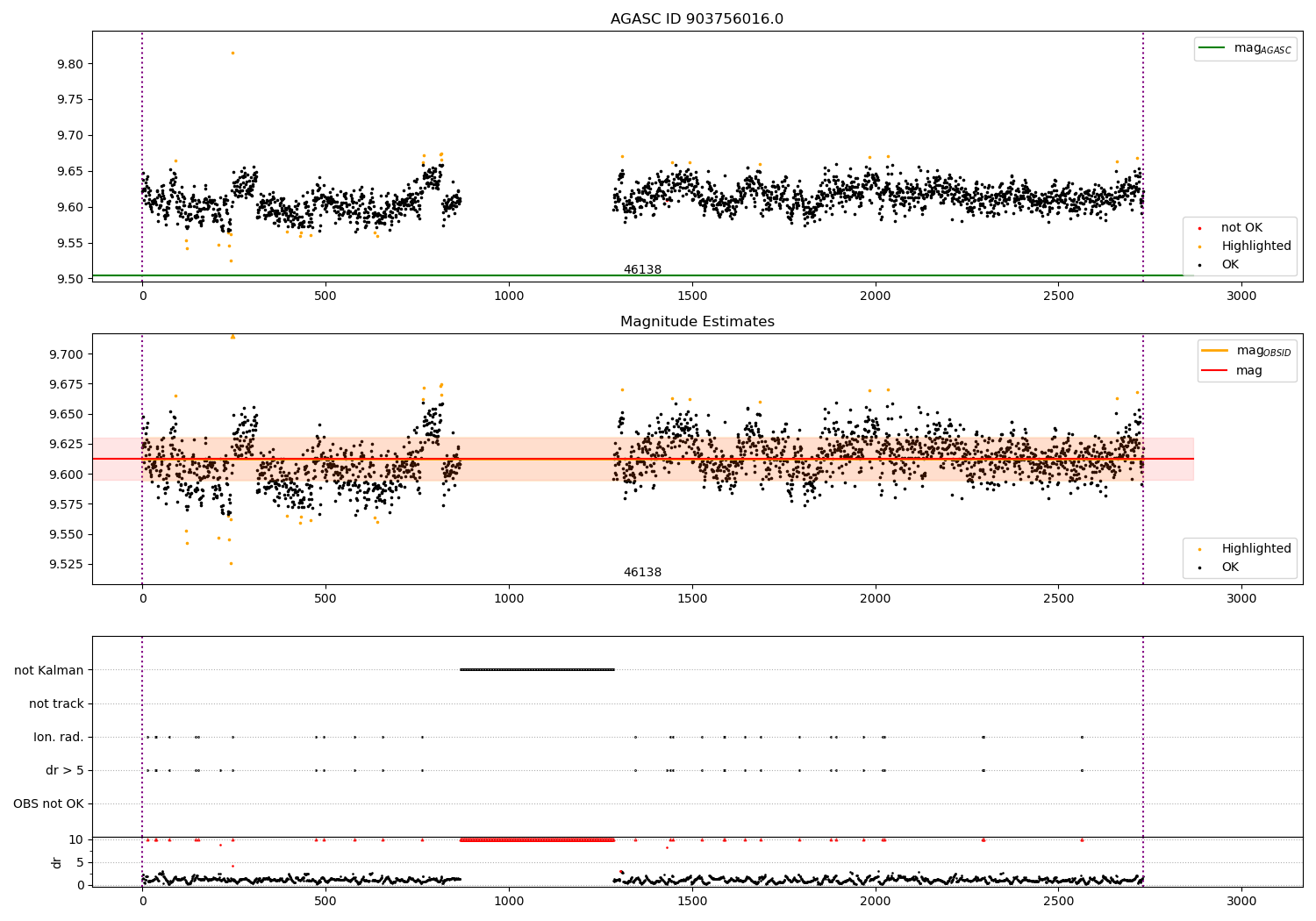Click 'OK' legend entry in Magnitude Estimates plot
Screen dimensions: 1316x921
tap(1230, 568)
